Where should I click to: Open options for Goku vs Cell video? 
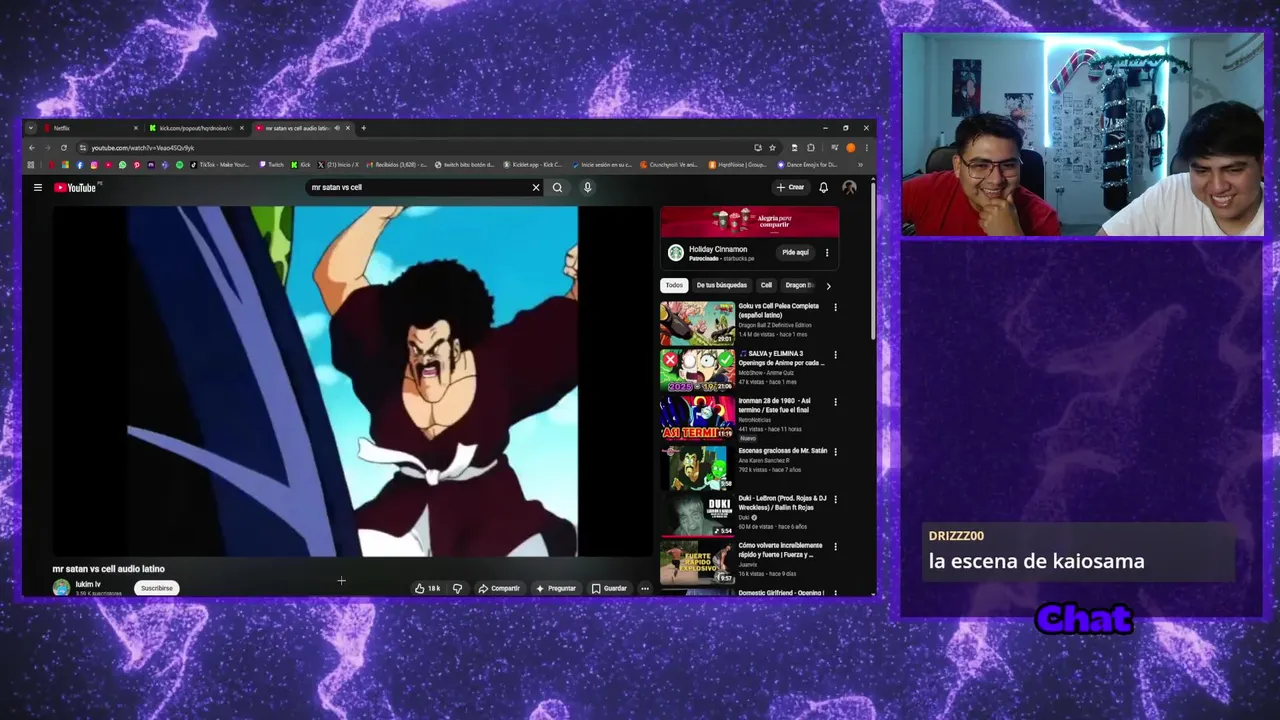tap(835, 307)
